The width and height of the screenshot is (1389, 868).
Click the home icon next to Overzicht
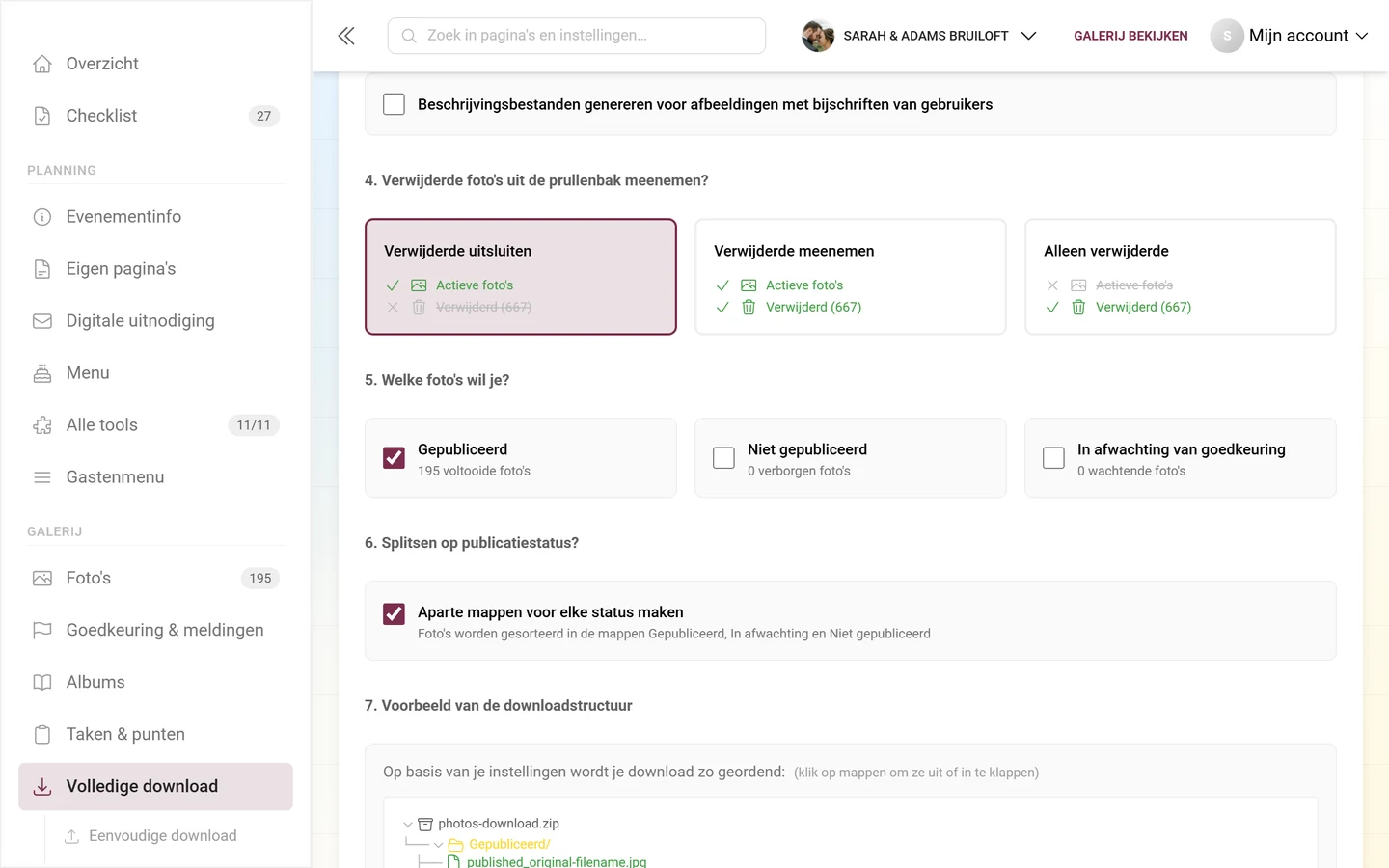42,64
